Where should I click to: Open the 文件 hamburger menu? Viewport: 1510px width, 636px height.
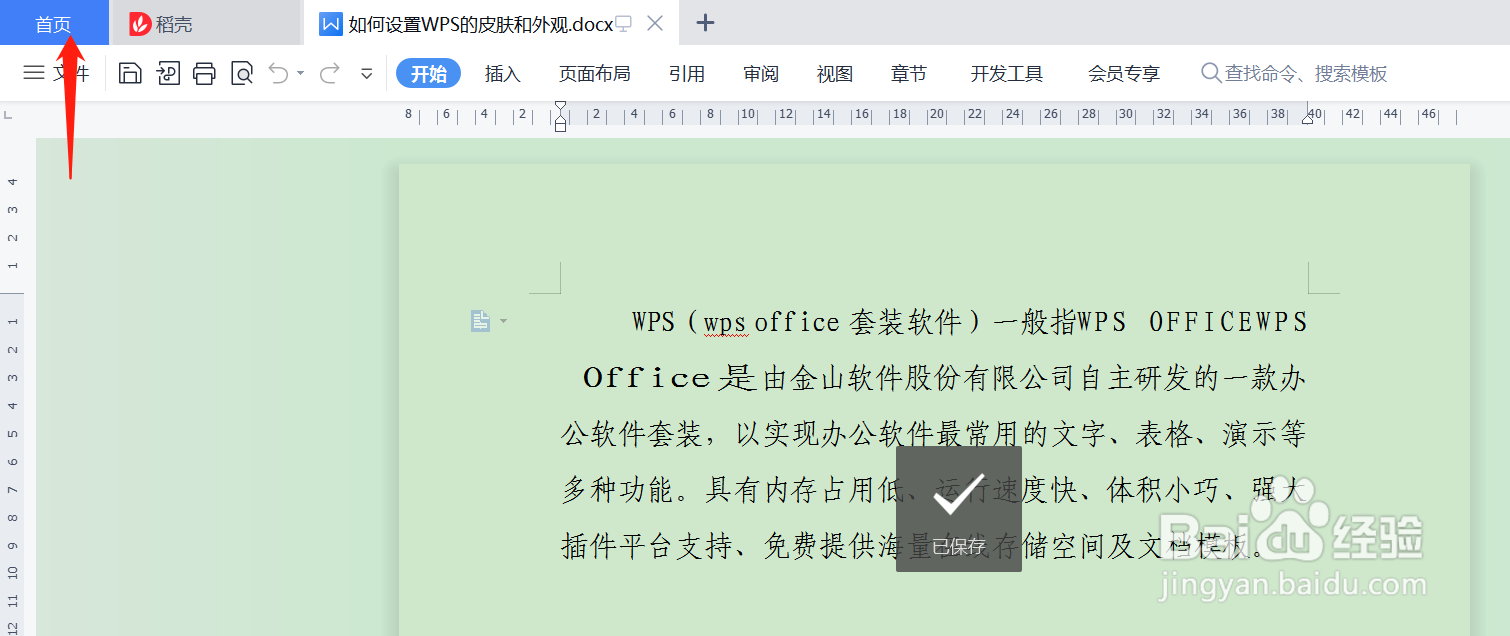click(x=57, y=73)
